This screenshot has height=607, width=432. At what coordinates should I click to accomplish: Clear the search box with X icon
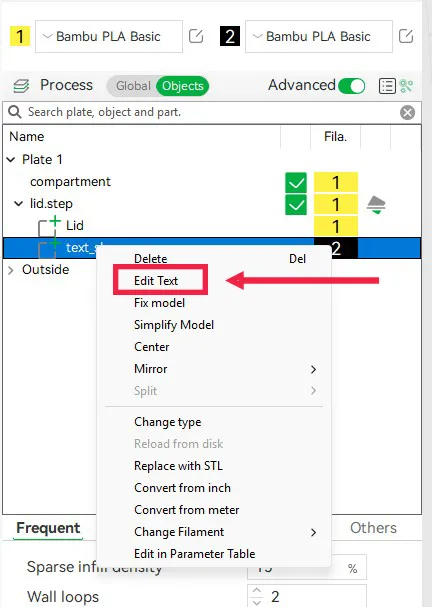tap(407, 113)
